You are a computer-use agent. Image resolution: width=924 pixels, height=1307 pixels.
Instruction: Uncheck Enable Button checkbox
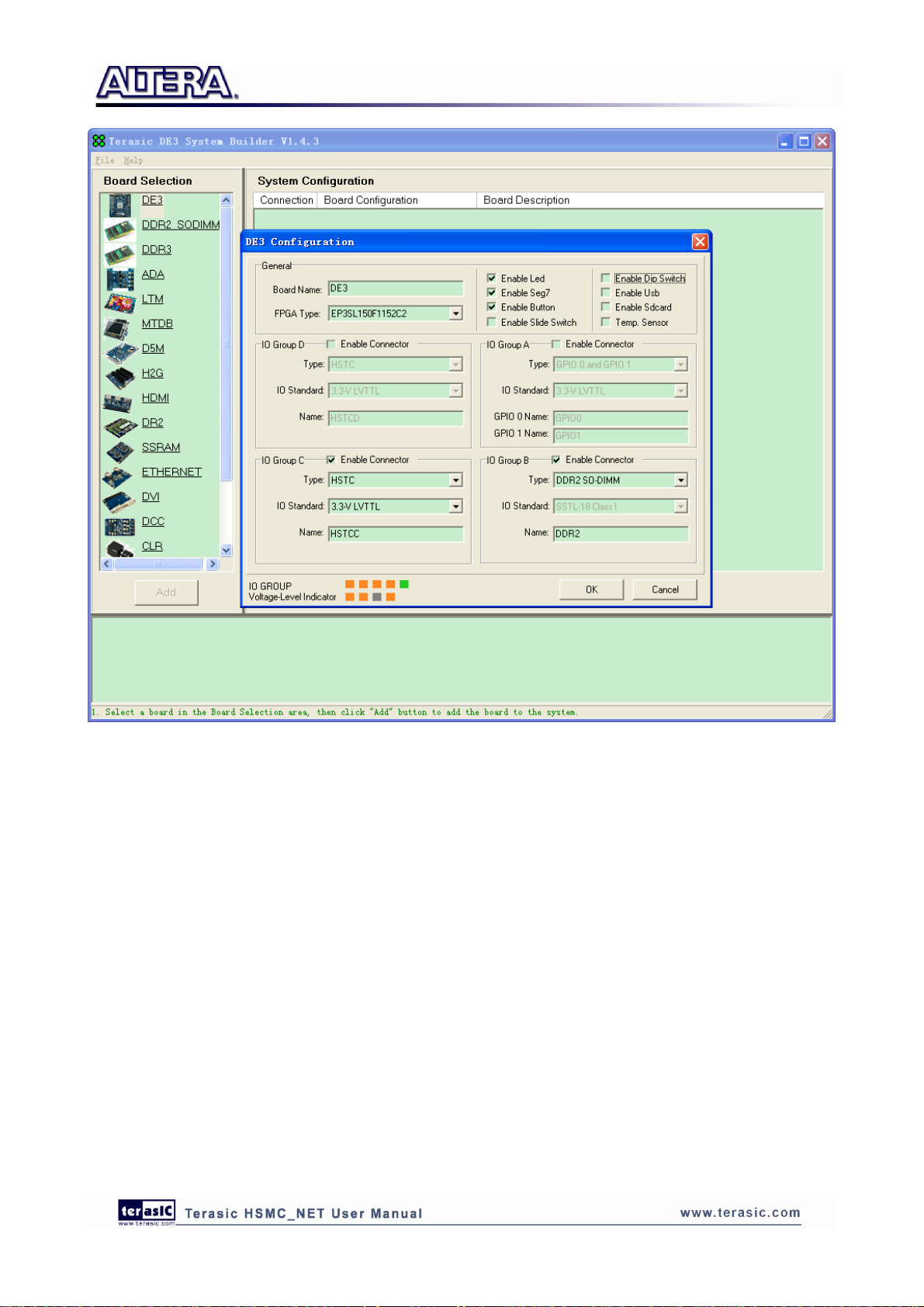[x=491, y=307]
